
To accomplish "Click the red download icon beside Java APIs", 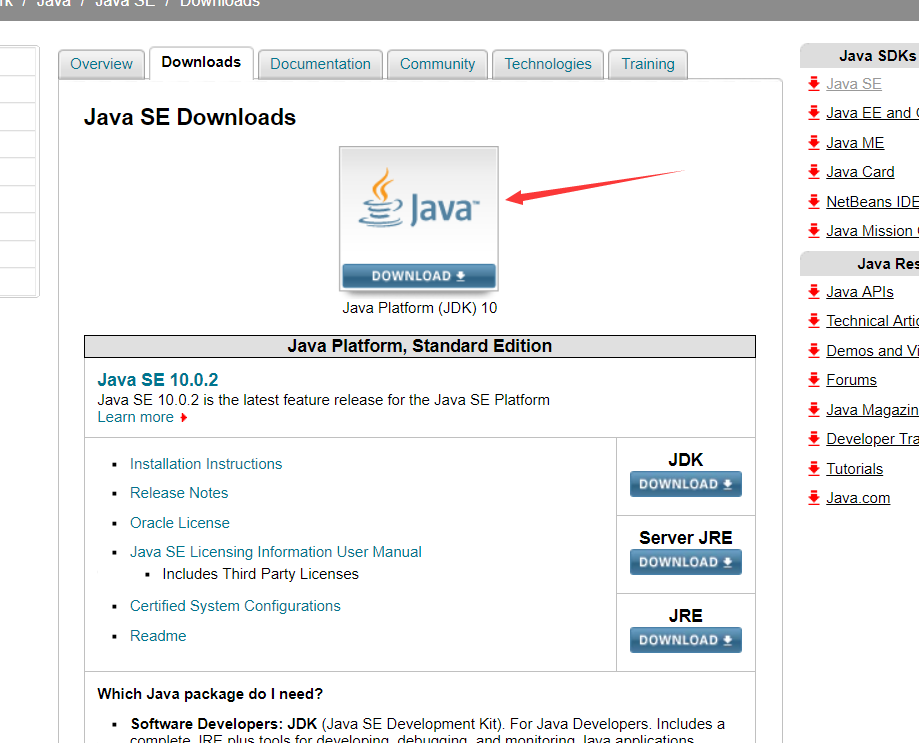I will pyautogui.click(x=814, y=291).
